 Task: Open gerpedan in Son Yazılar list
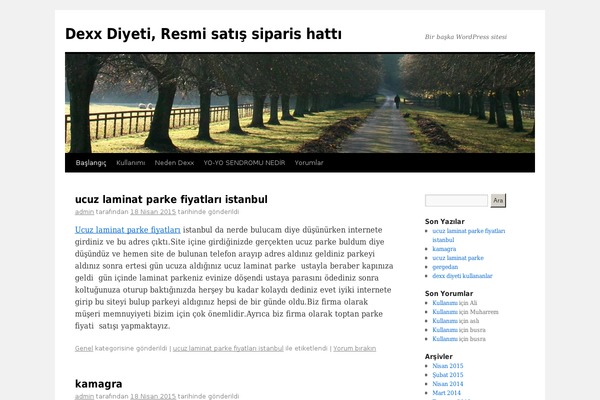coord(445,267)
